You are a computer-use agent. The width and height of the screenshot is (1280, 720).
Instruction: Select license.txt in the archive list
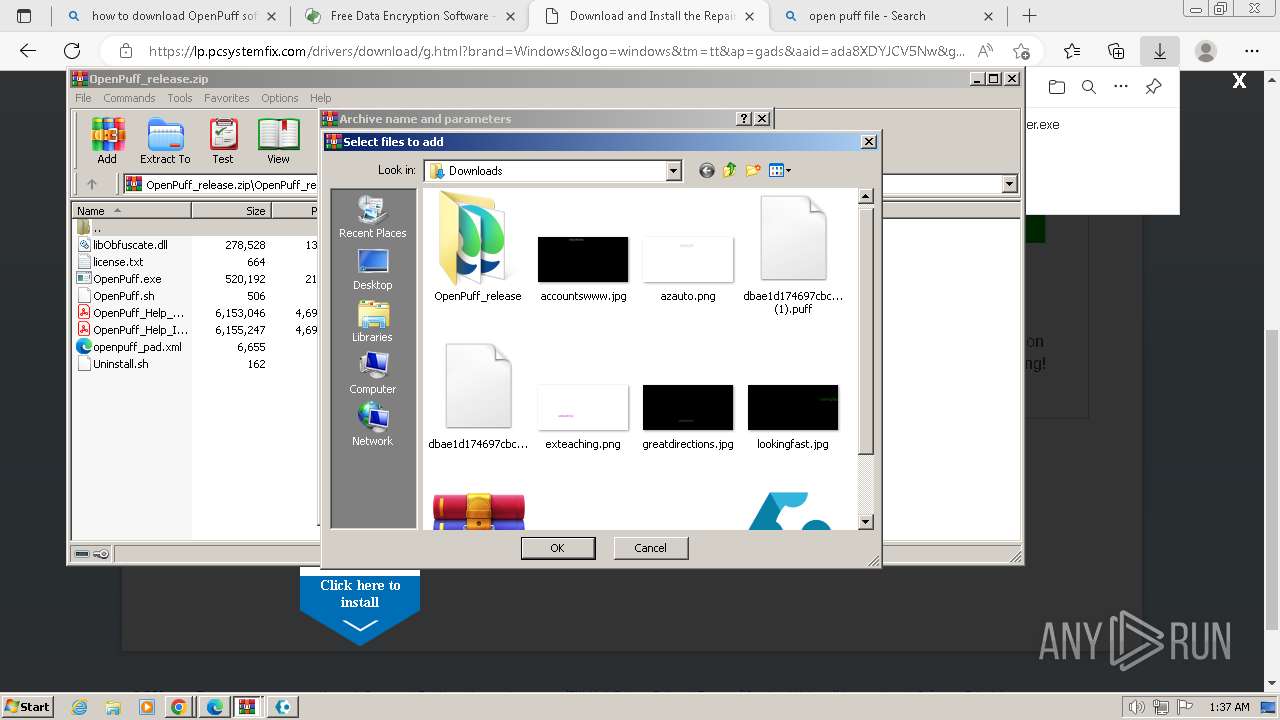click(x=118, y=262)
